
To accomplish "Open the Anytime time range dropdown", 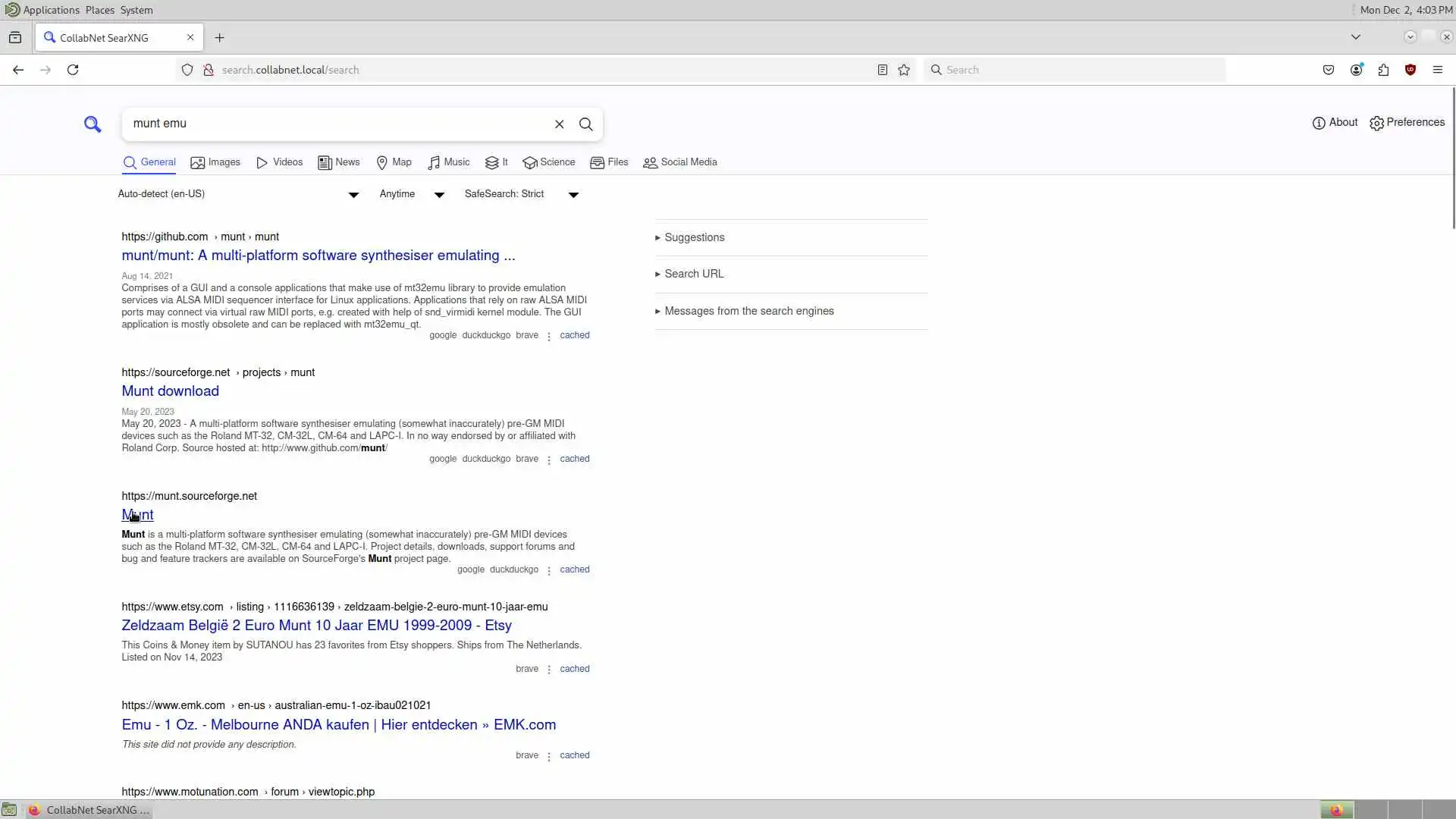I will 411,194.
